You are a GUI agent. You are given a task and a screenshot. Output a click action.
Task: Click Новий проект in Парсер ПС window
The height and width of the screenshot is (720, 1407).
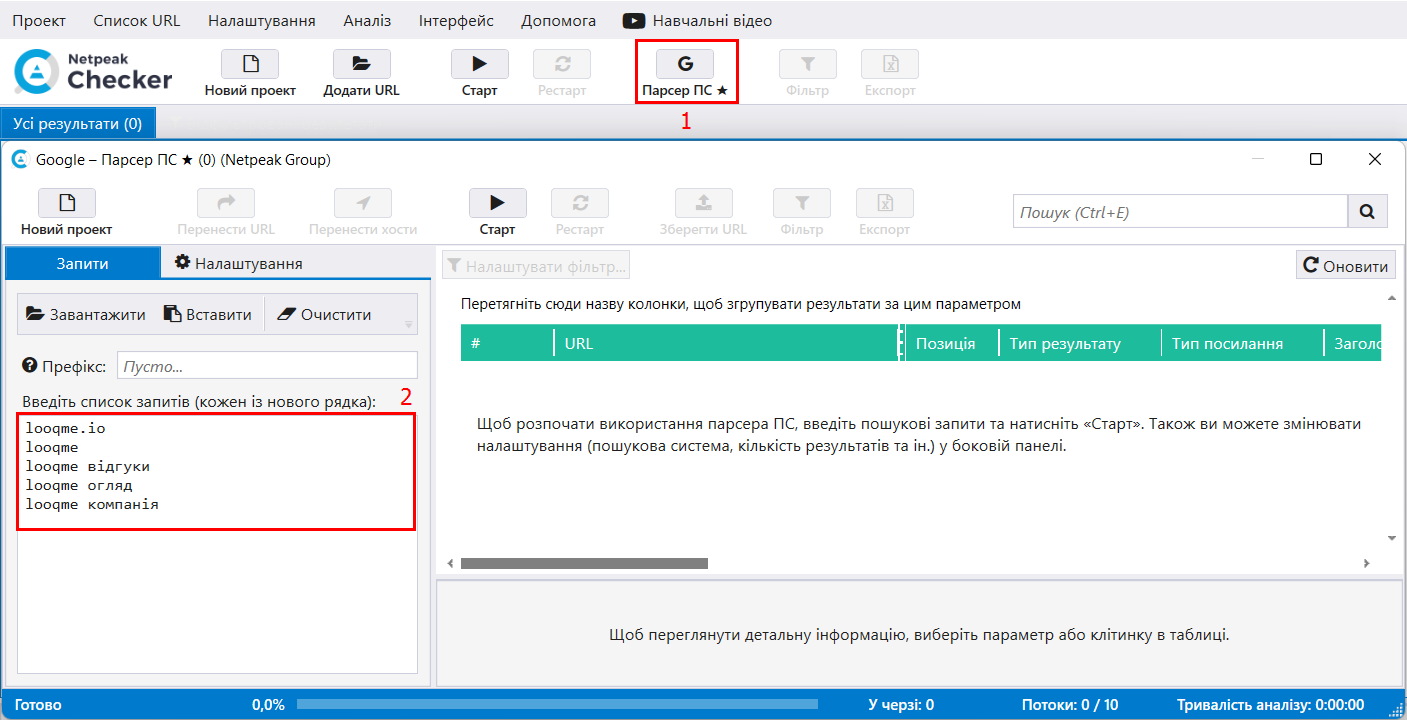[67, 213]
